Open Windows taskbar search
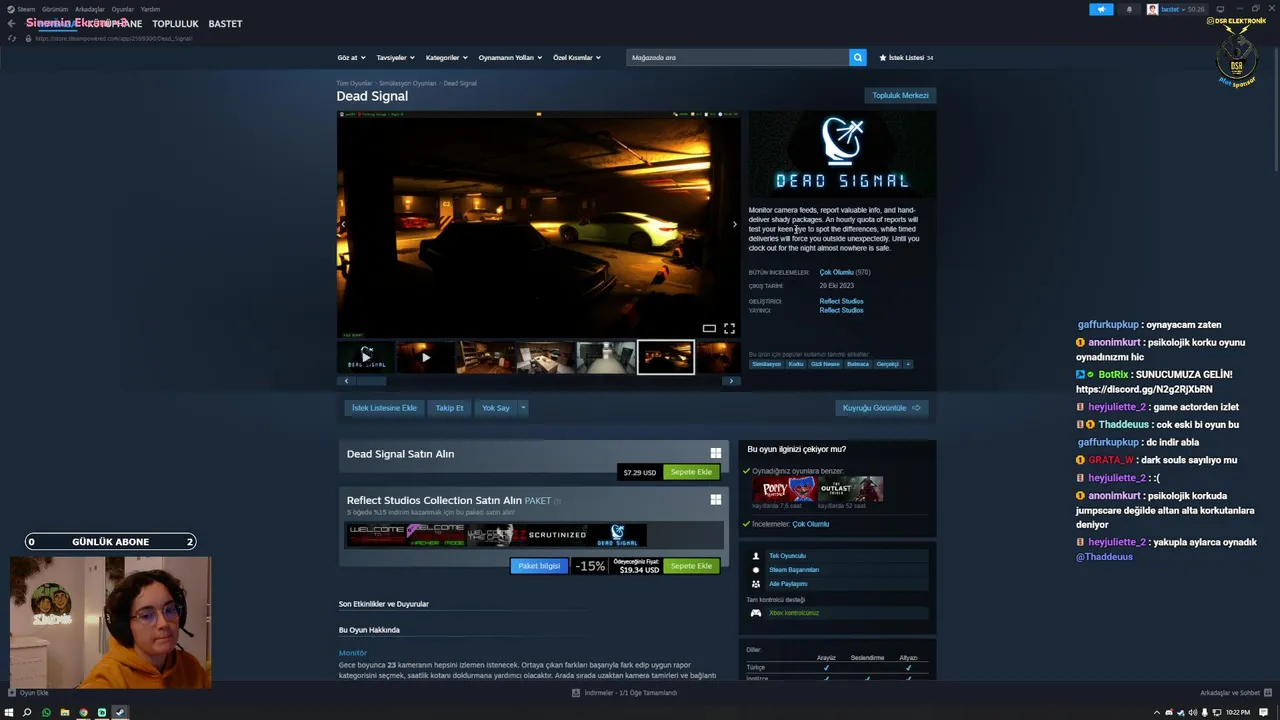 [x=27, y=712]
